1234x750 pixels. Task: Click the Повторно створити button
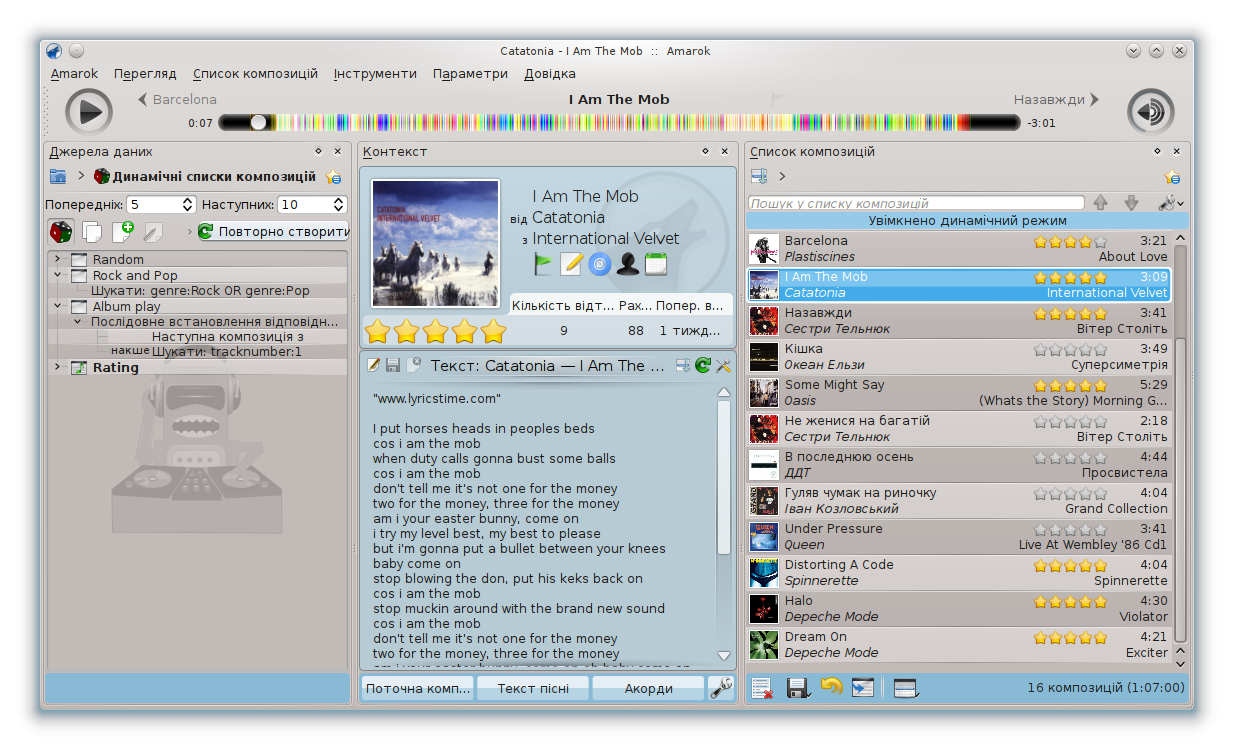coord(272,231)
